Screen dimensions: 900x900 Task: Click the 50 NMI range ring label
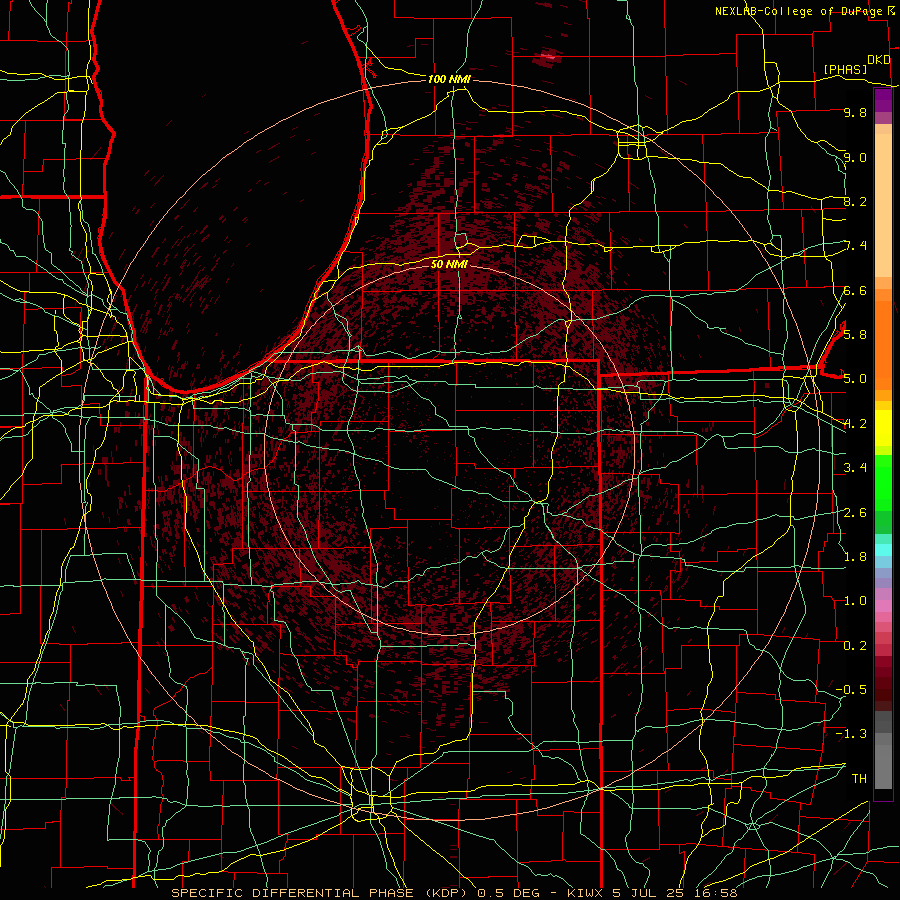[449, 264]
